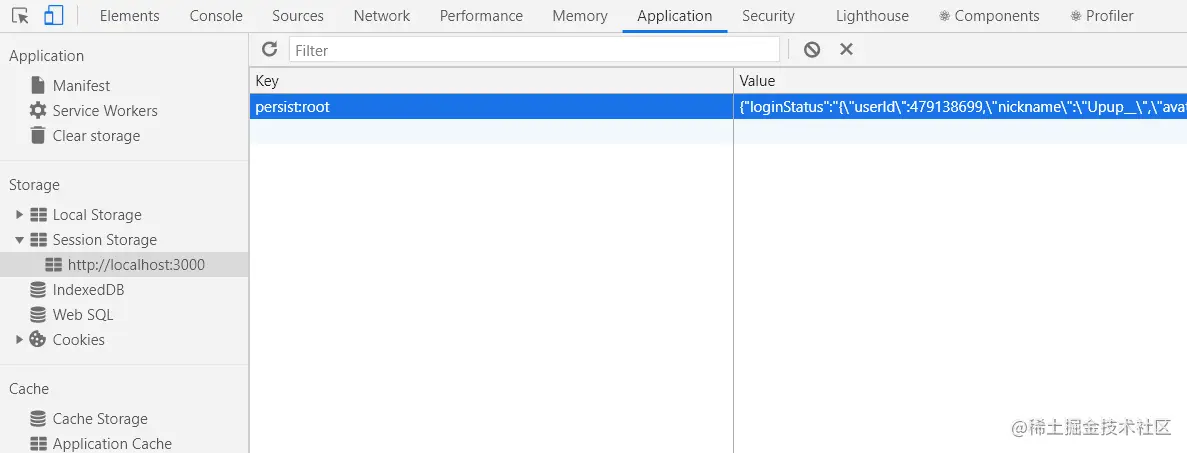Open Cache Storage in the sidebar

100,419
